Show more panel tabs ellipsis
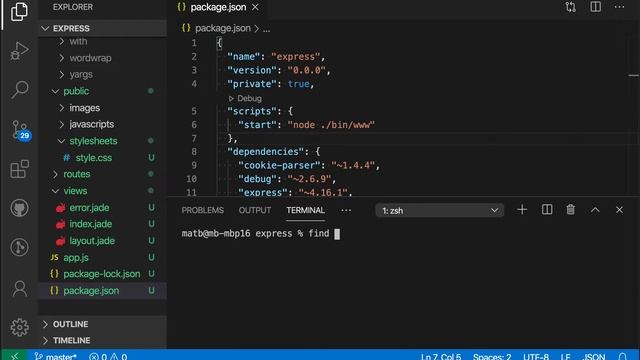This screenshot has height=360, width=640. (x=346, y=210)
